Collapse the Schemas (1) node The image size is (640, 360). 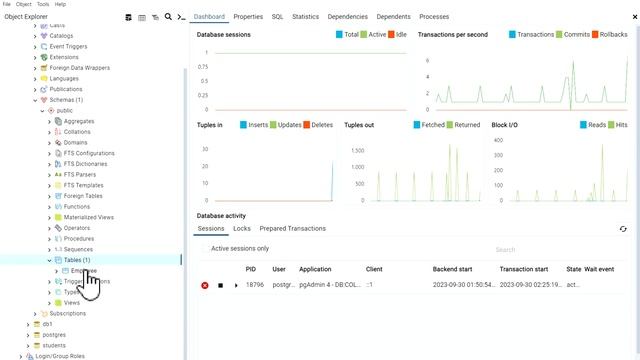tap(36, 100)
